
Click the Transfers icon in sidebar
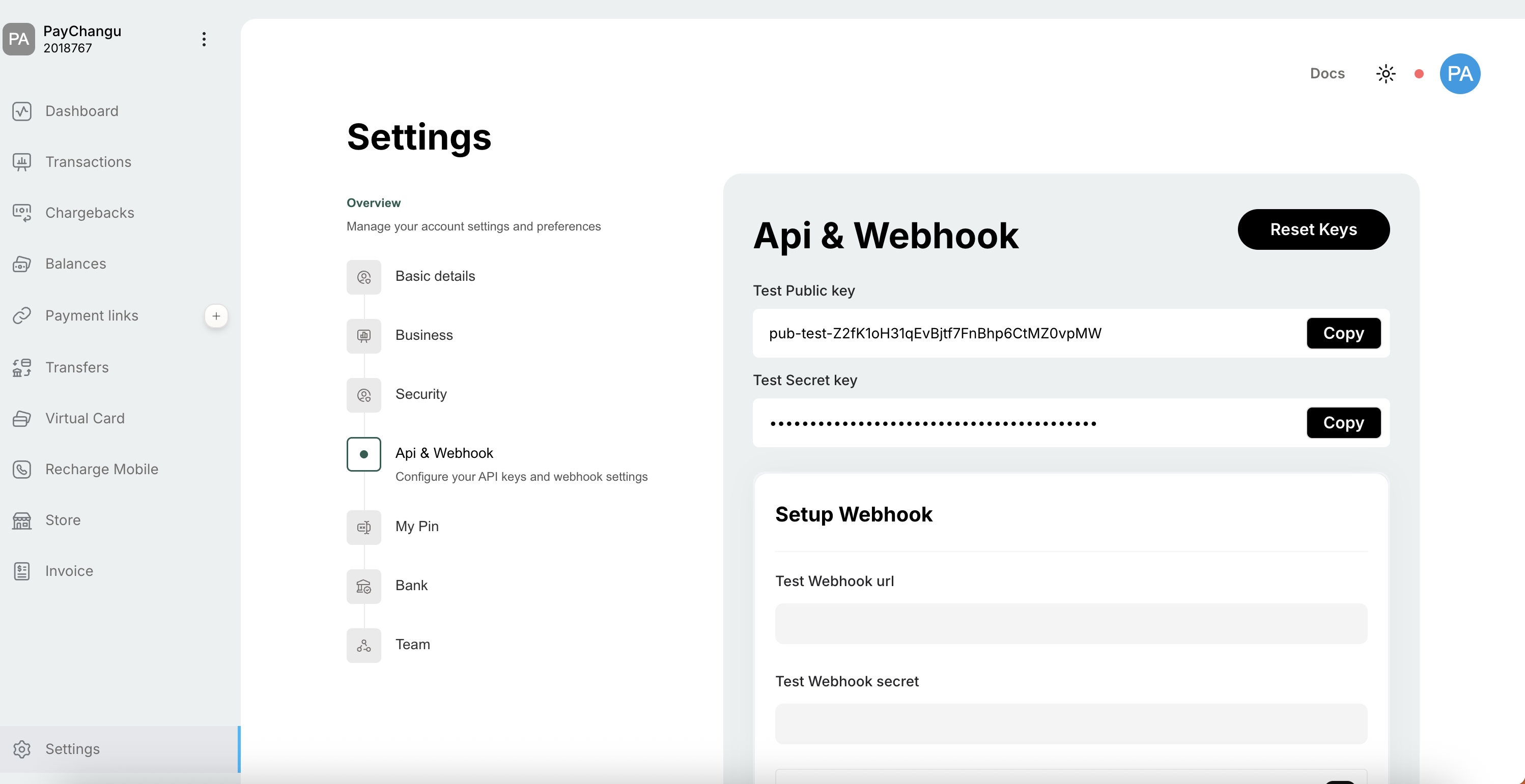[x=22, y=367]
